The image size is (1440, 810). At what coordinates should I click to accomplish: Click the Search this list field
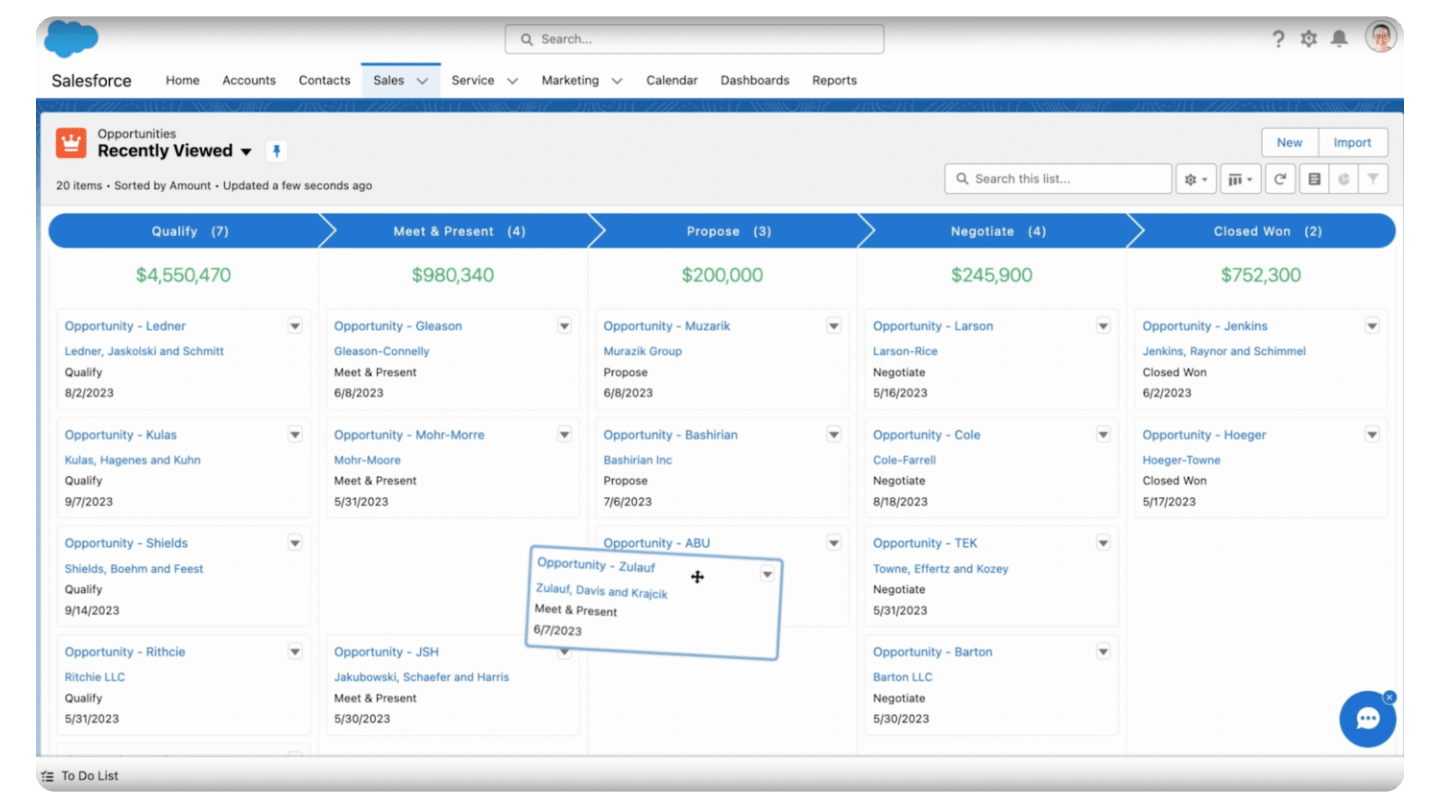tap(1058, 179)
